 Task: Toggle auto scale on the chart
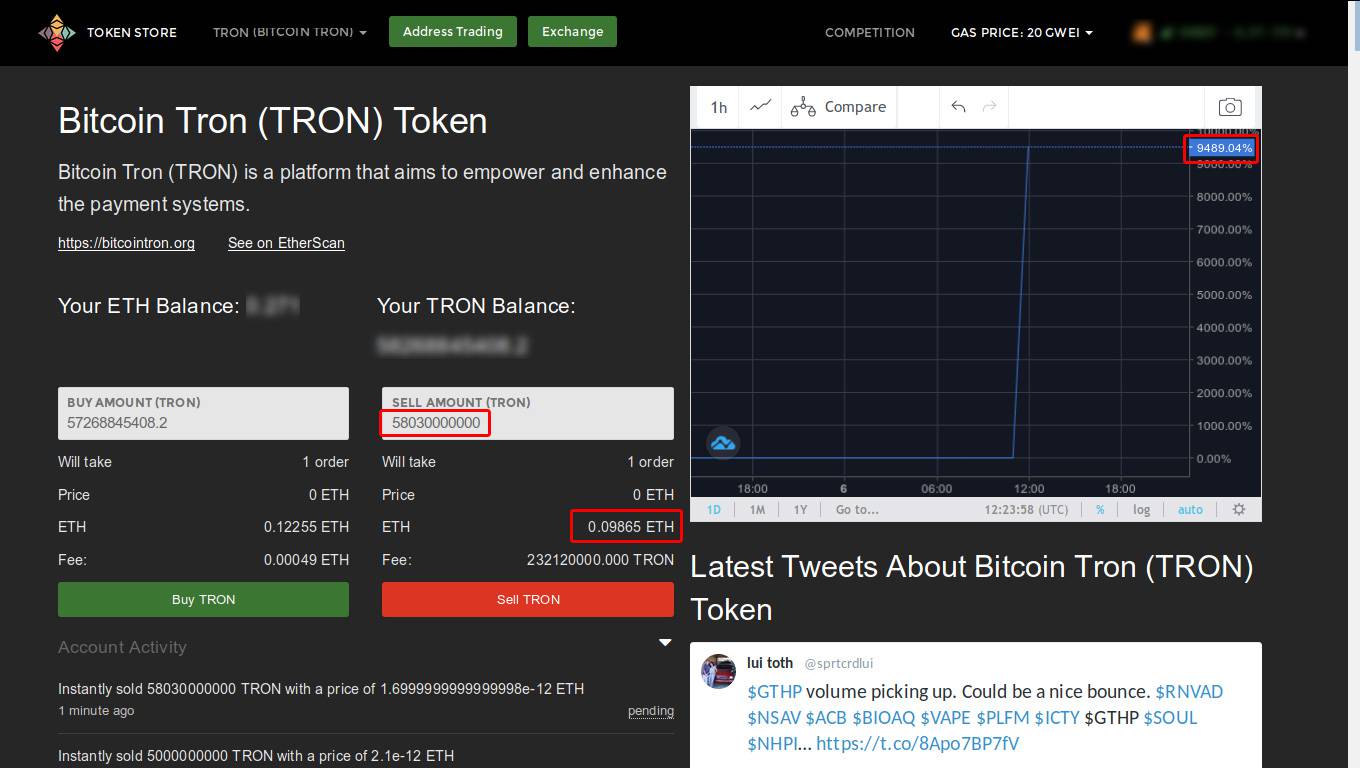coord(1190,509)
